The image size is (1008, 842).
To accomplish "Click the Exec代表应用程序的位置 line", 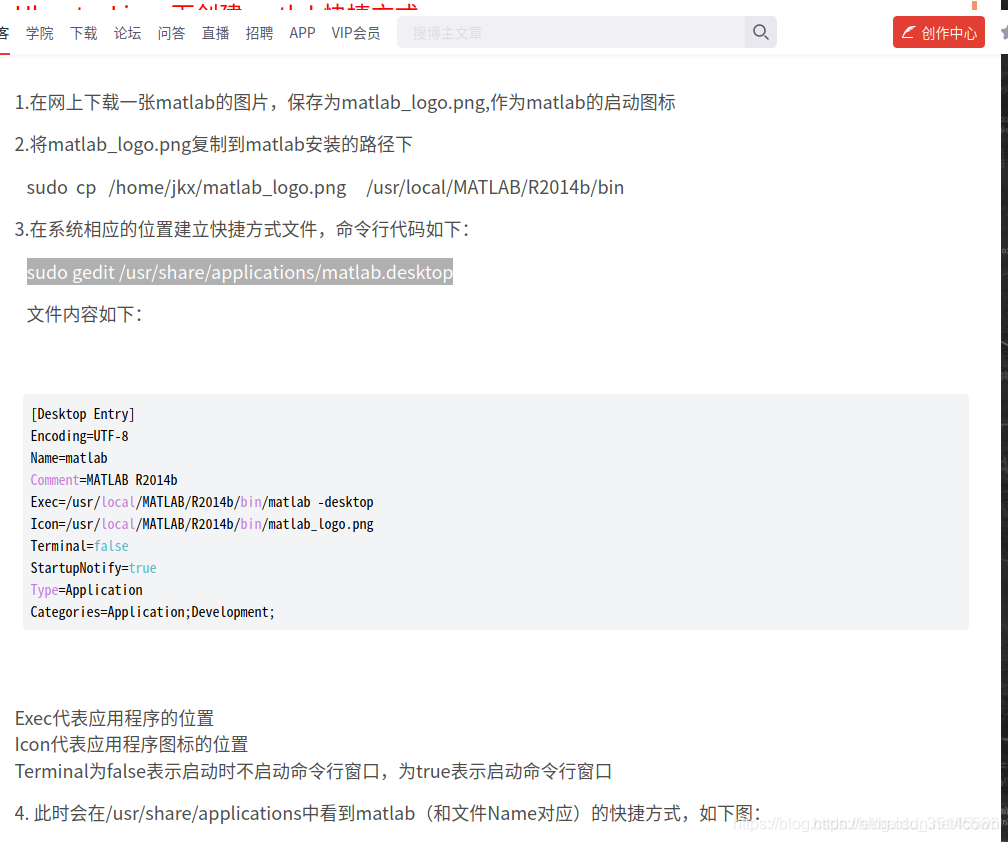I will click(114, 718).
